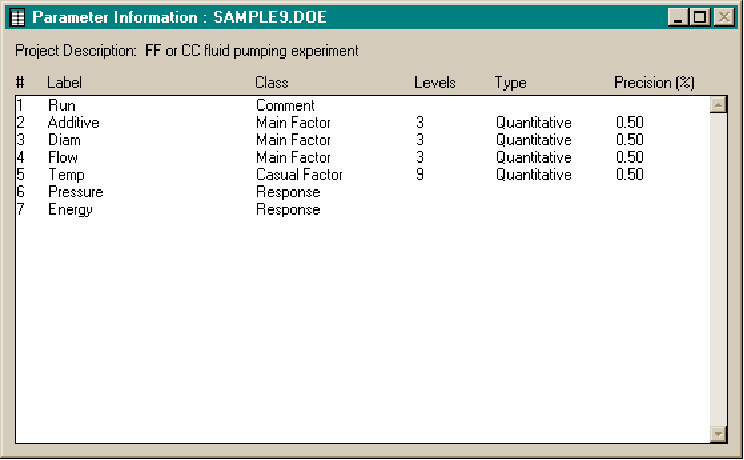Click the project description text
This screenshot has height=460, width=744.
[252, 51]
